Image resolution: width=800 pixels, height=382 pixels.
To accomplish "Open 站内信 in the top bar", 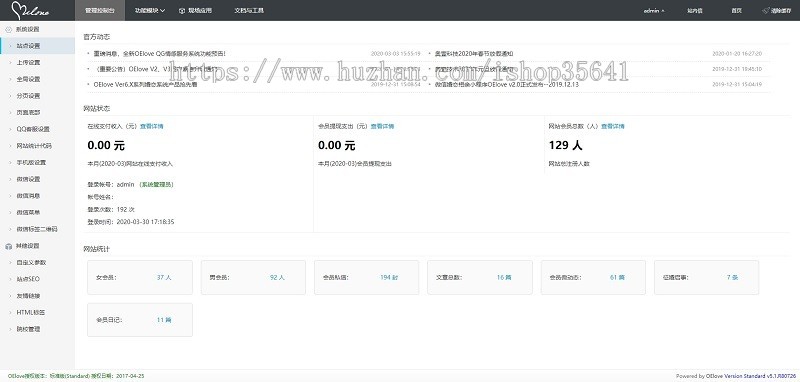I will point(695,11).
